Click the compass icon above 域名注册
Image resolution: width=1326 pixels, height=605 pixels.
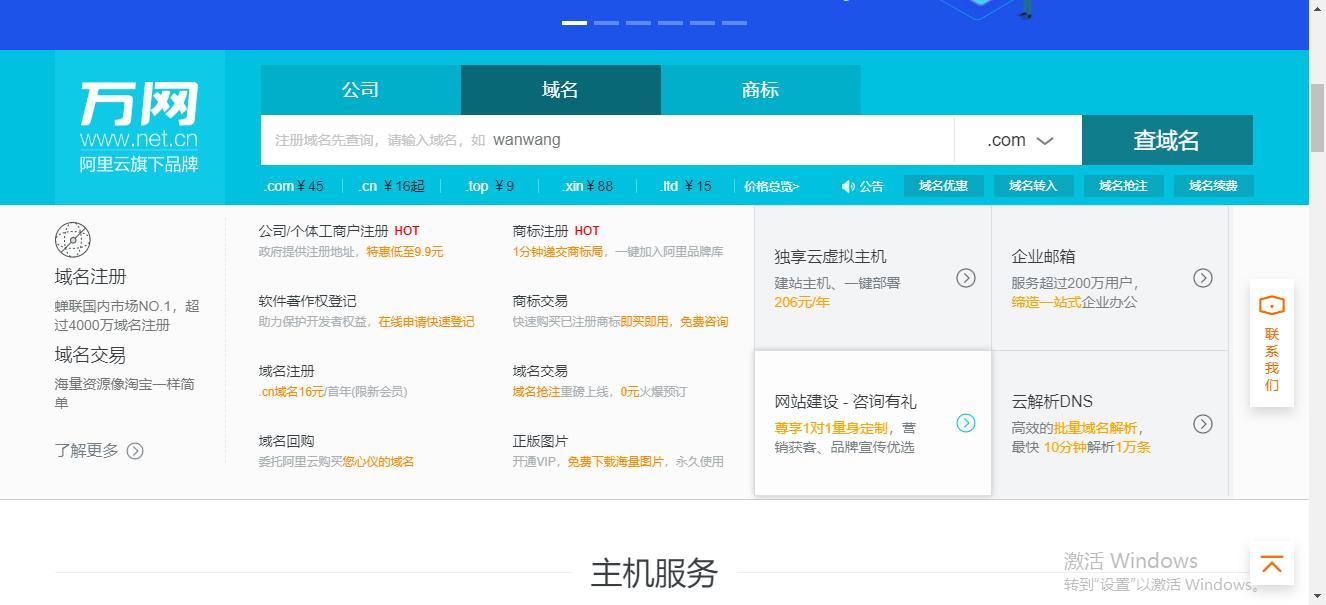[x=71, y=240]
